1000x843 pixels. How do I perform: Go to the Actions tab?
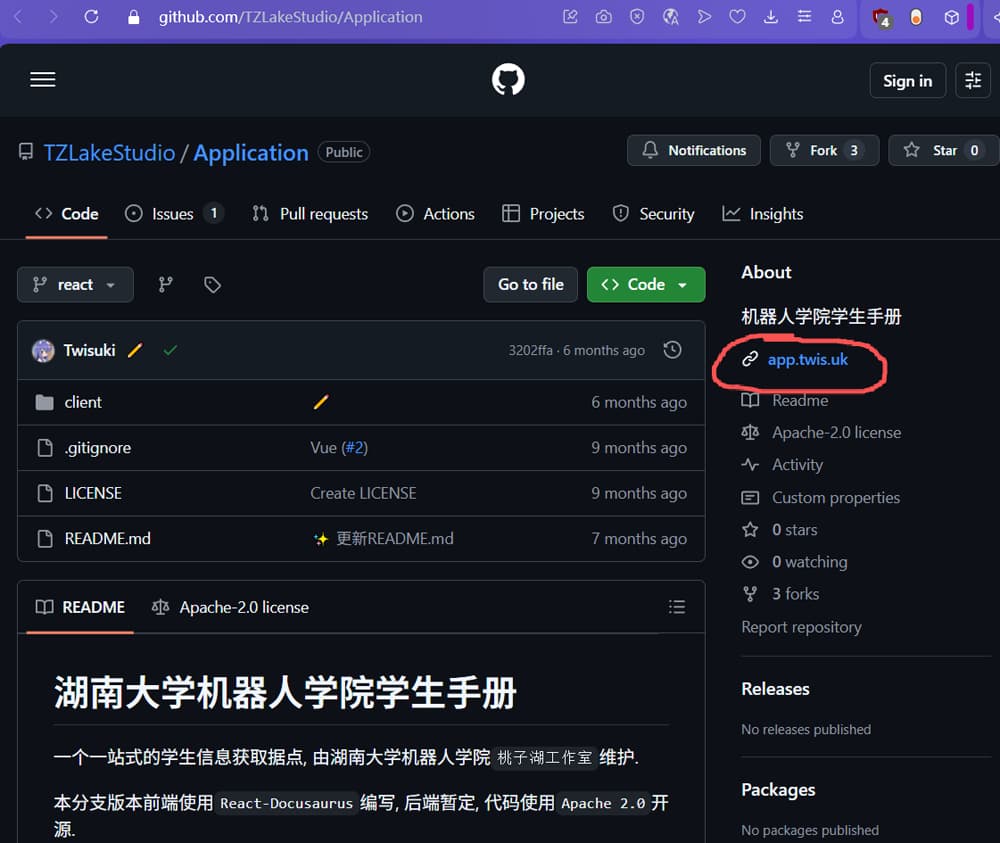click(435, 214)
